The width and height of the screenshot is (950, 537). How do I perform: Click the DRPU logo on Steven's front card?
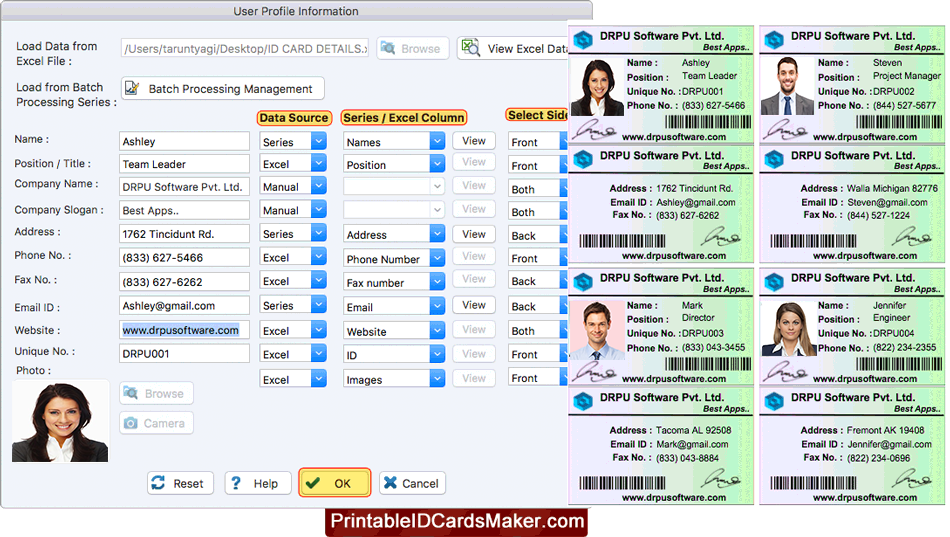774,40
